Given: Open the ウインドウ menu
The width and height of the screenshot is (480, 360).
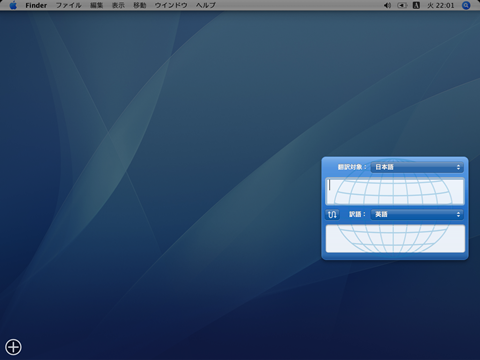Looking at the screenshot, I should coord(171,5).
